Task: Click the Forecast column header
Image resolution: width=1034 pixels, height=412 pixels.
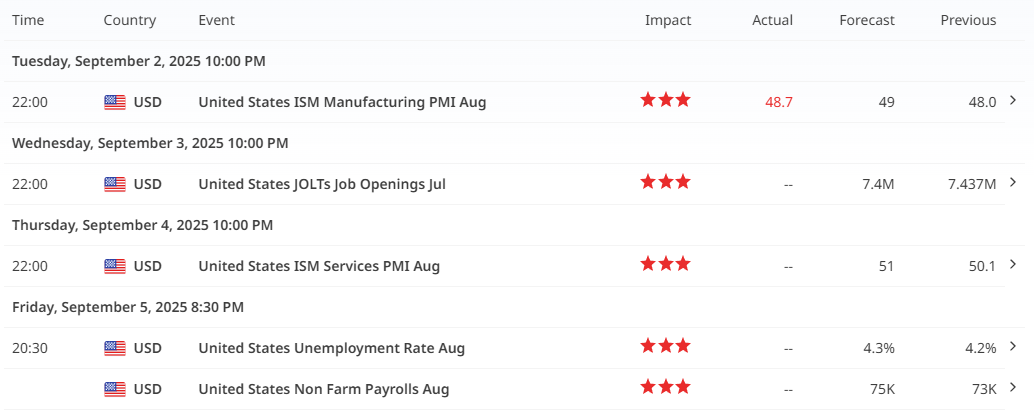Action: [867, 20]
